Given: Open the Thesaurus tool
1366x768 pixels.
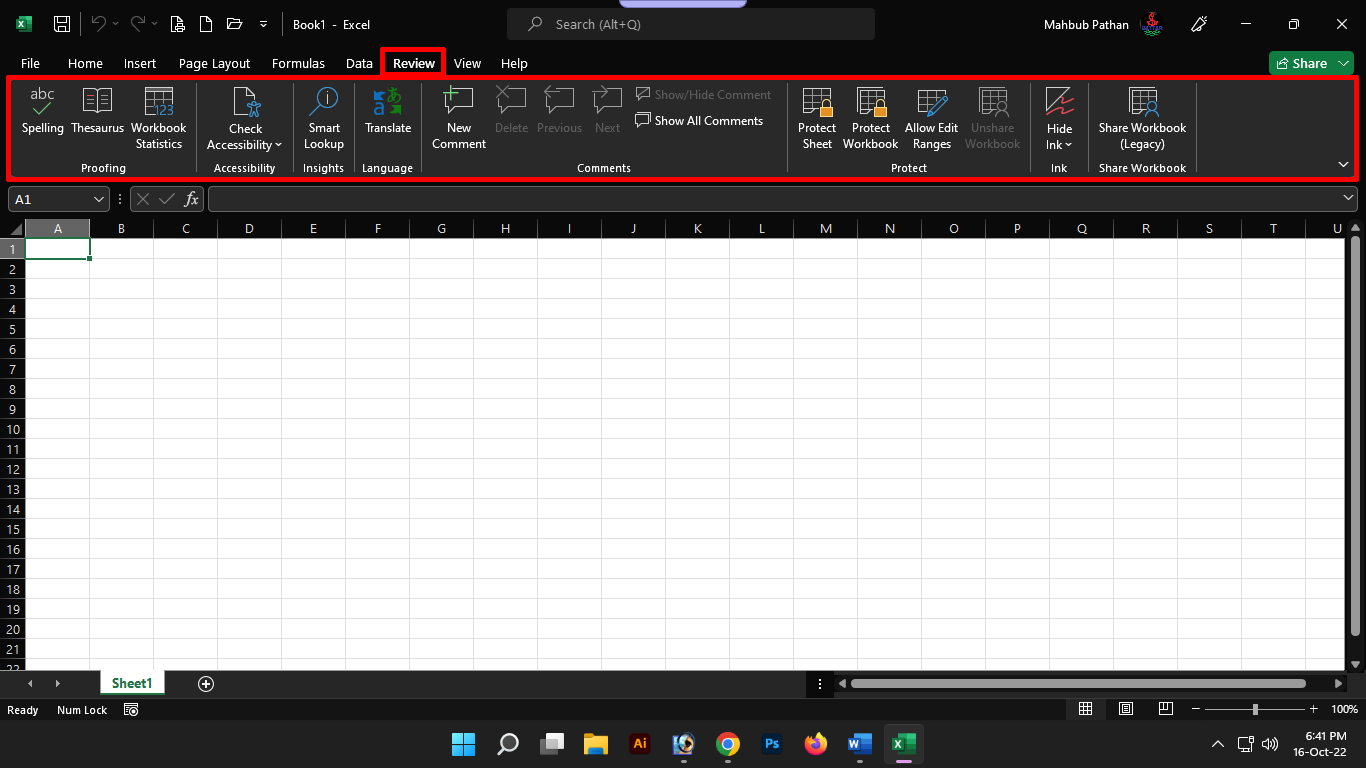Looking at the screenshot, I should (97, 110).
